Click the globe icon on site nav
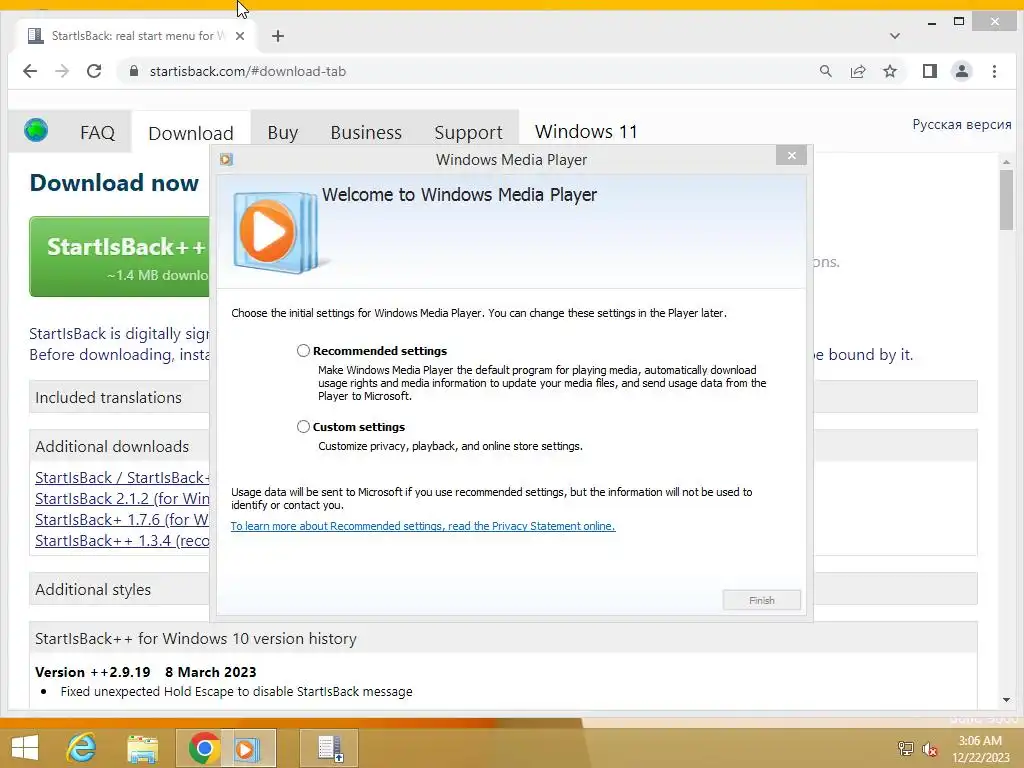The image size is (1024, 768). coord(36,130)
